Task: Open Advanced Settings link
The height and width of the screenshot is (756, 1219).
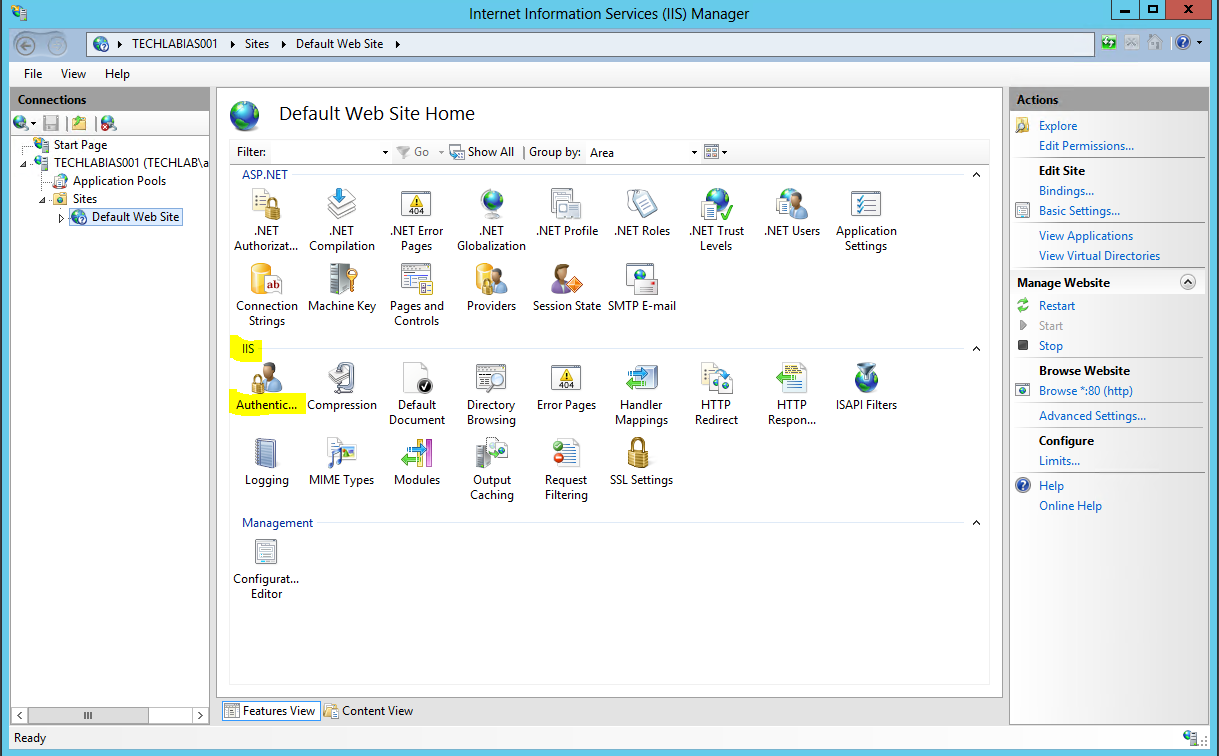Action: pyautogui.click(x=1092, y=416)
